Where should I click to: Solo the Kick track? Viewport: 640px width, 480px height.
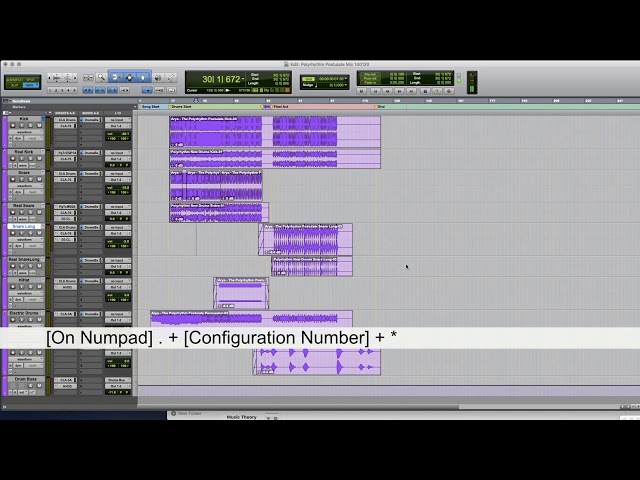pos(31,125)
